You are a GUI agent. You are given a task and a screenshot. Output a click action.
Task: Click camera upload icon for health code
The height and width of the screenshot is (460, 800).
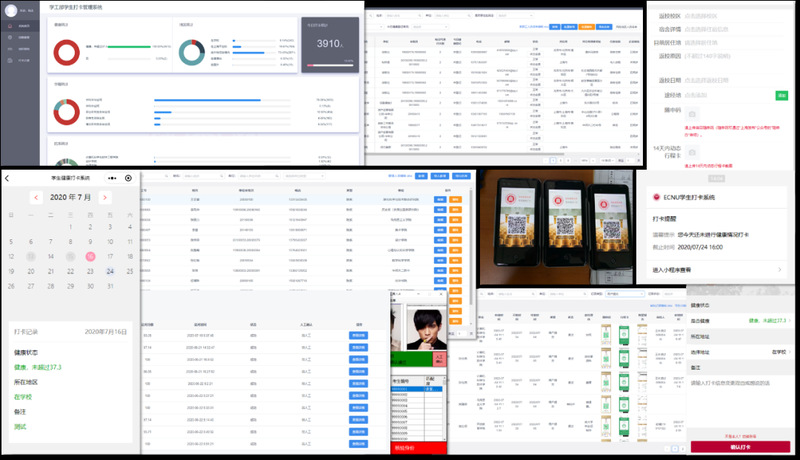coord(692,115)
